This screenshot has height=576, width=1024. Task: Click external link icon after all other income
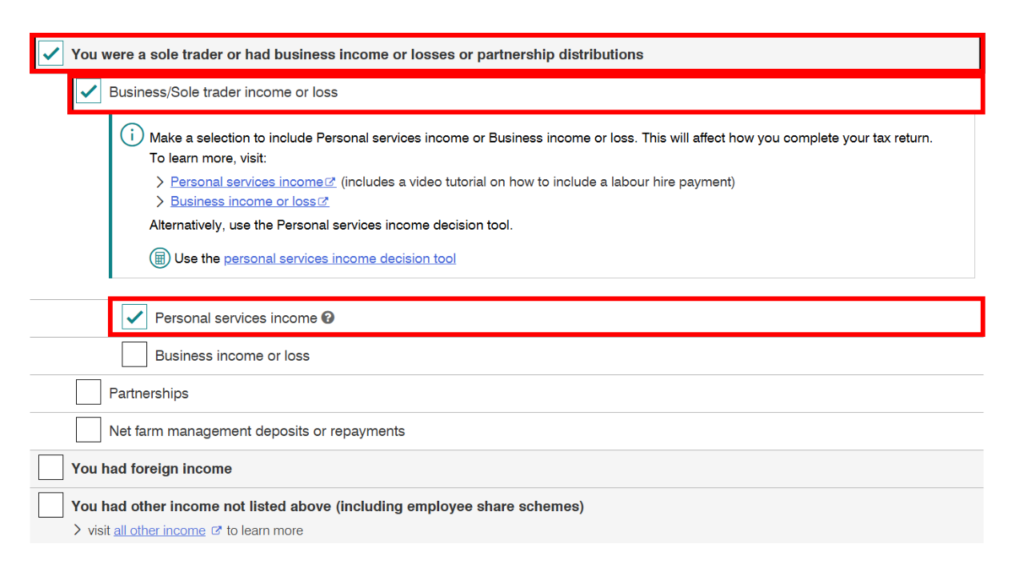point(216,530)
